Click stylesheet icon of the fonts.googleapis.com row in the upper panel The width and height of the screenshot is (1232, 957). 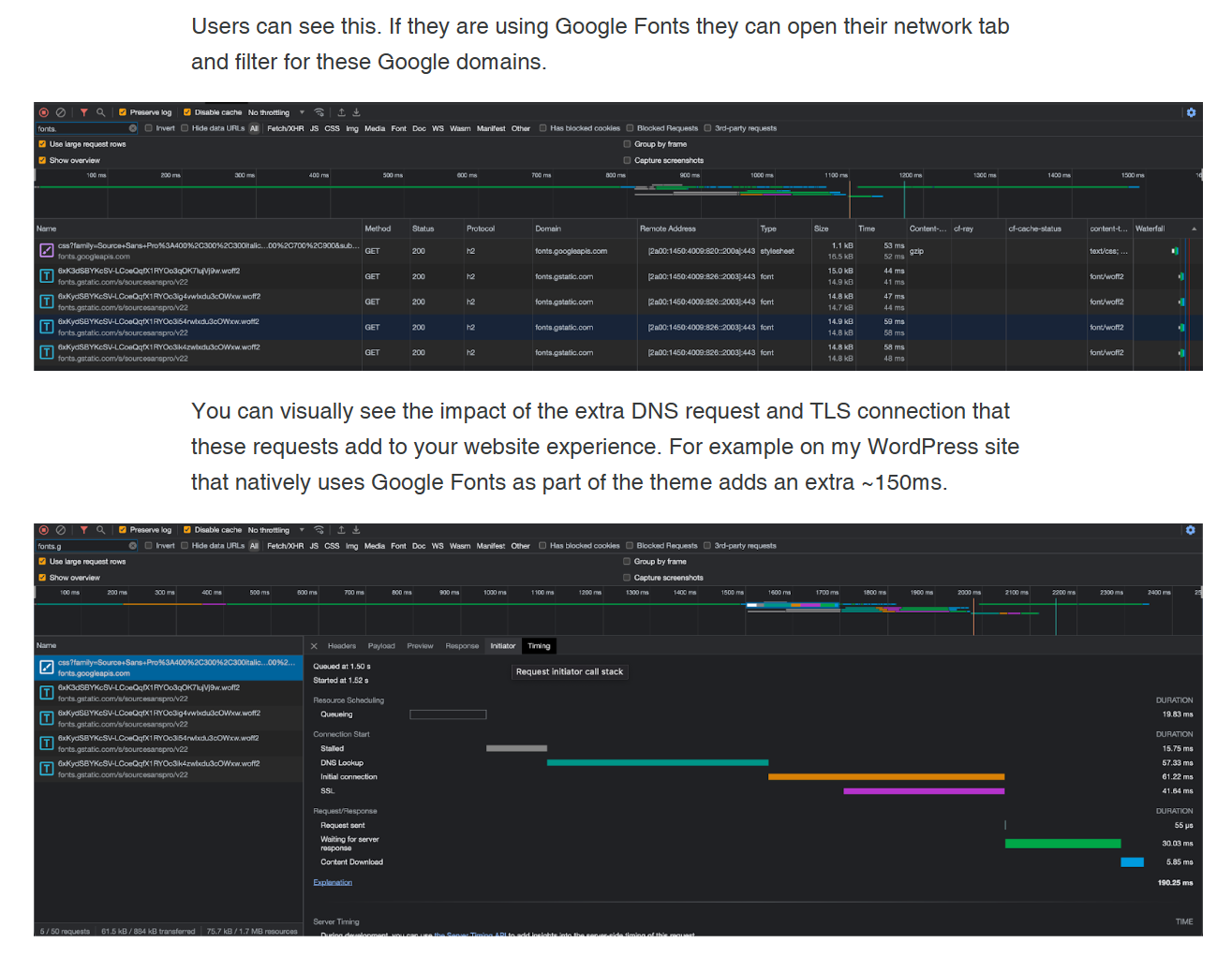click(46, 251)
